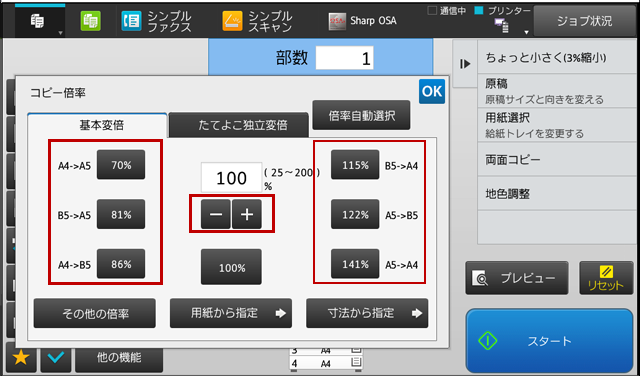
Task: Open その他の倍率 other ratios
Action: point(95,313)
